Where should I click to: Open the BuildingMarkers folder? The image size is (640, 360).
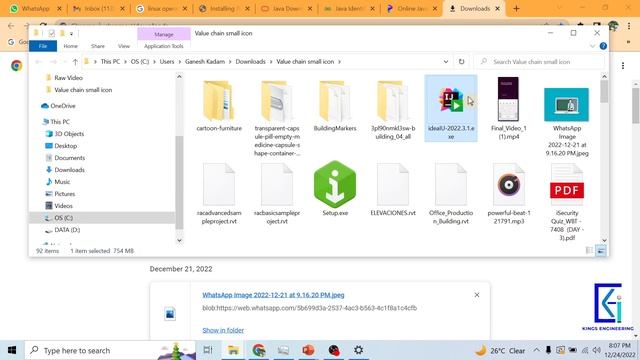click(x=335, y=105)
